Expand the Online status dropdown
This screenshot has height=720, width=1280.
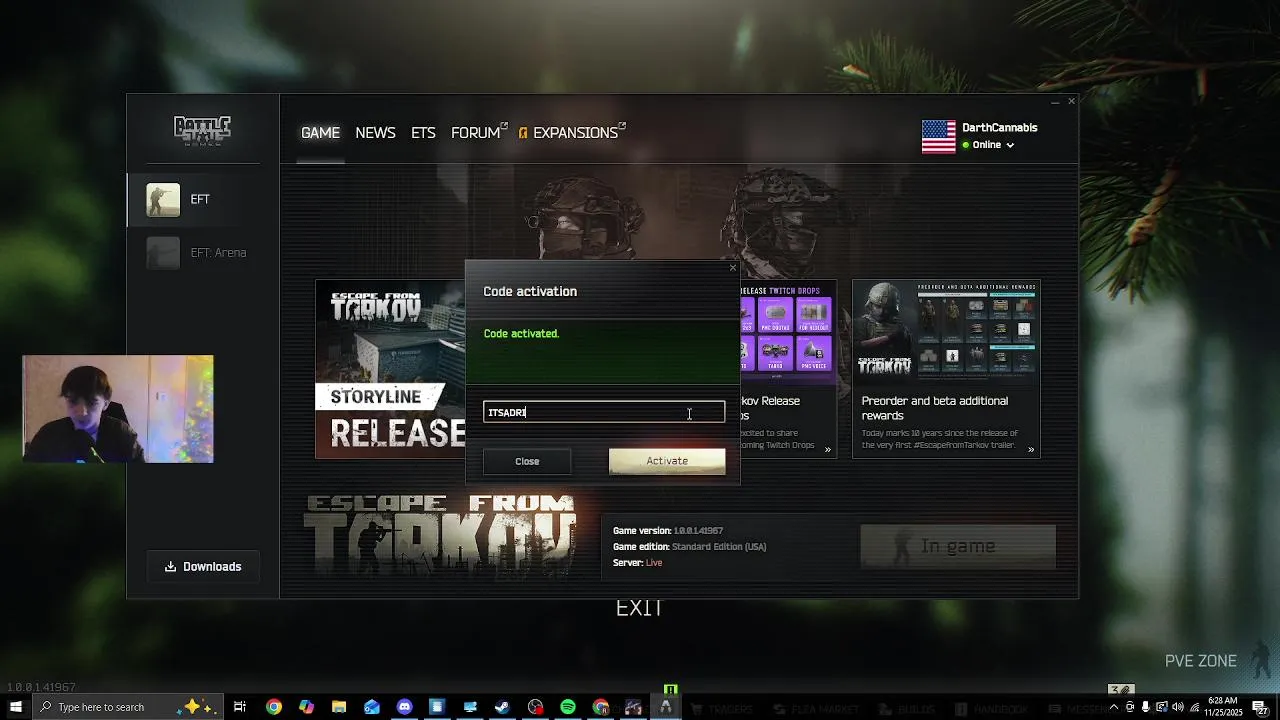tap(988, 145)
